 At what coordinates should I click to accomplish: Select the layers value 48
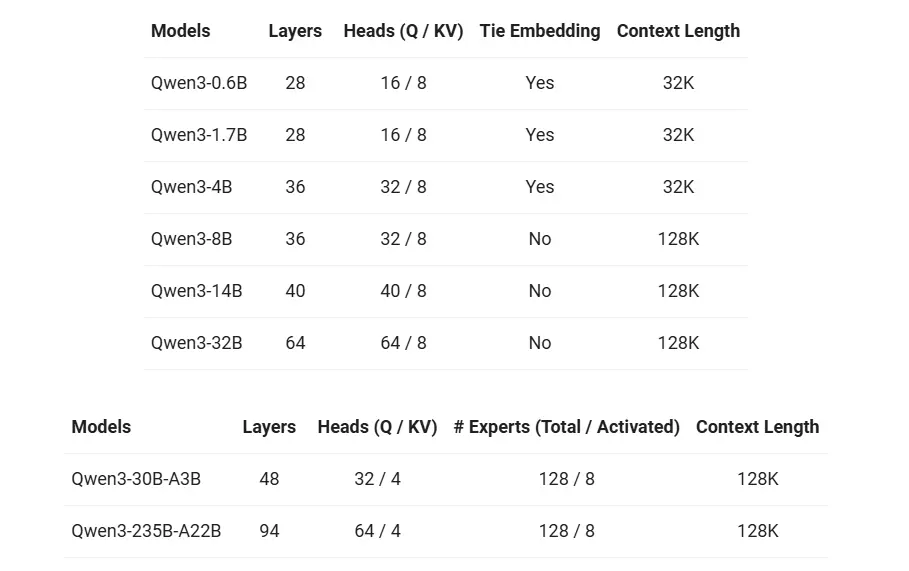(x=269, y=479)
